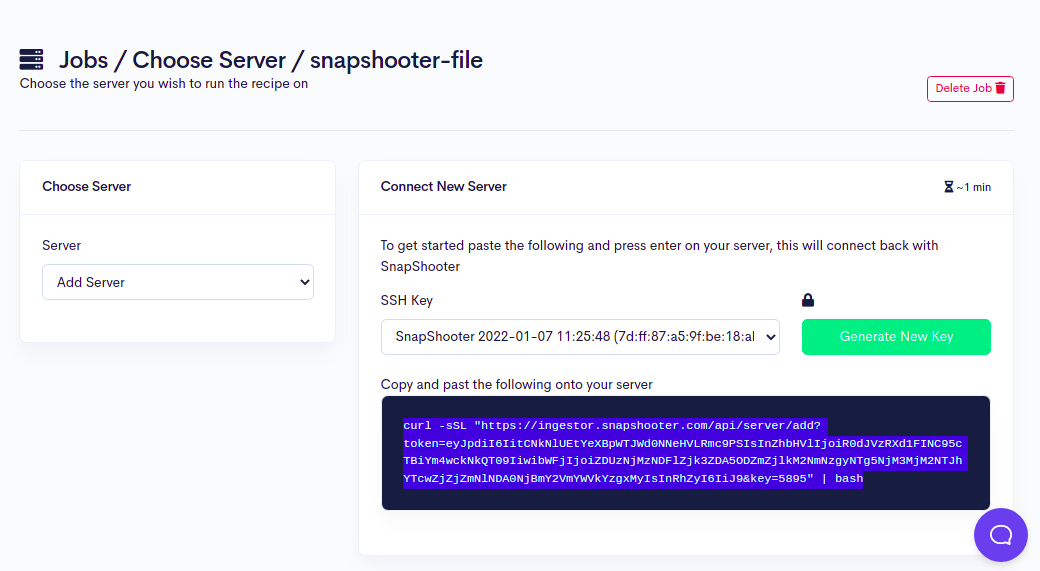Click the '~1 min' time estimate

(974, 188)
